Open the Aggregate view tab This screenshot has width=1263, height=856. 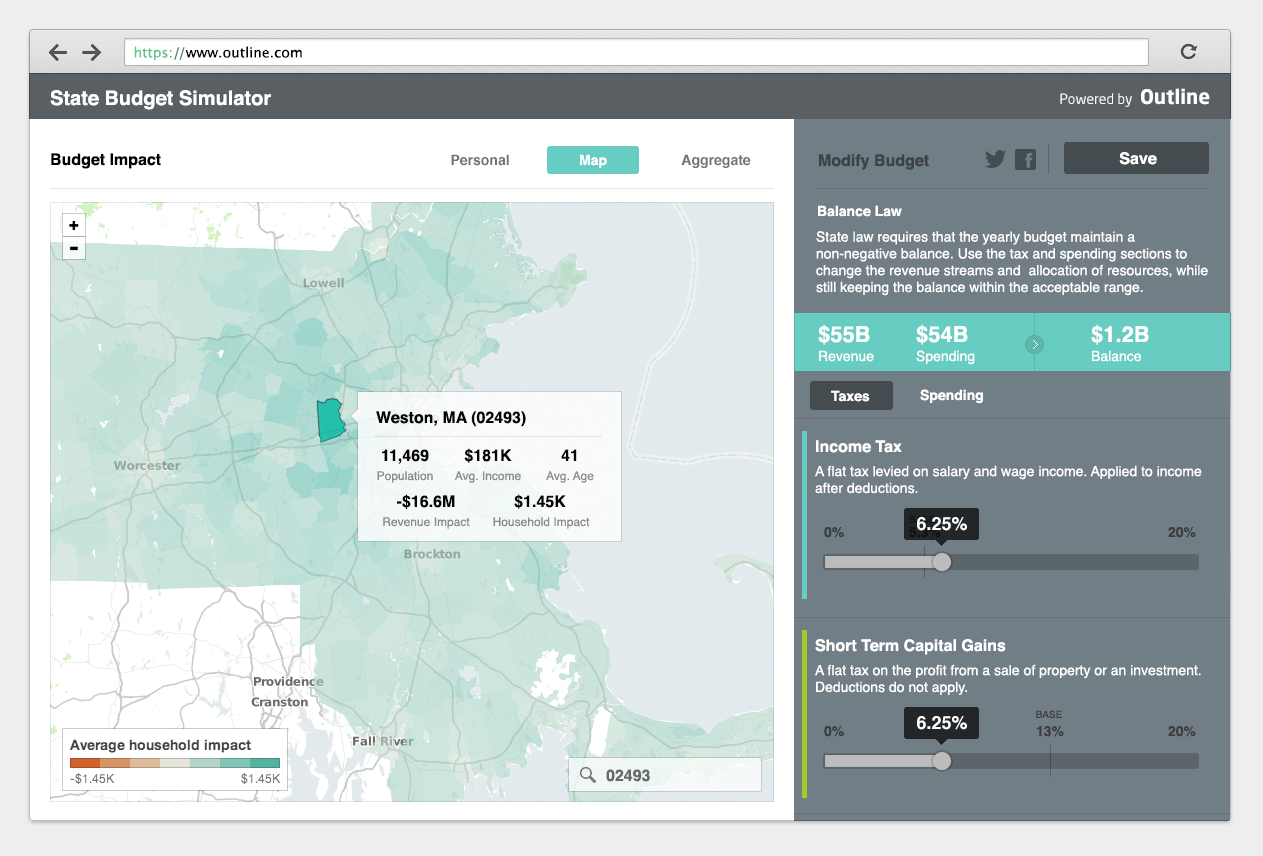716,160
